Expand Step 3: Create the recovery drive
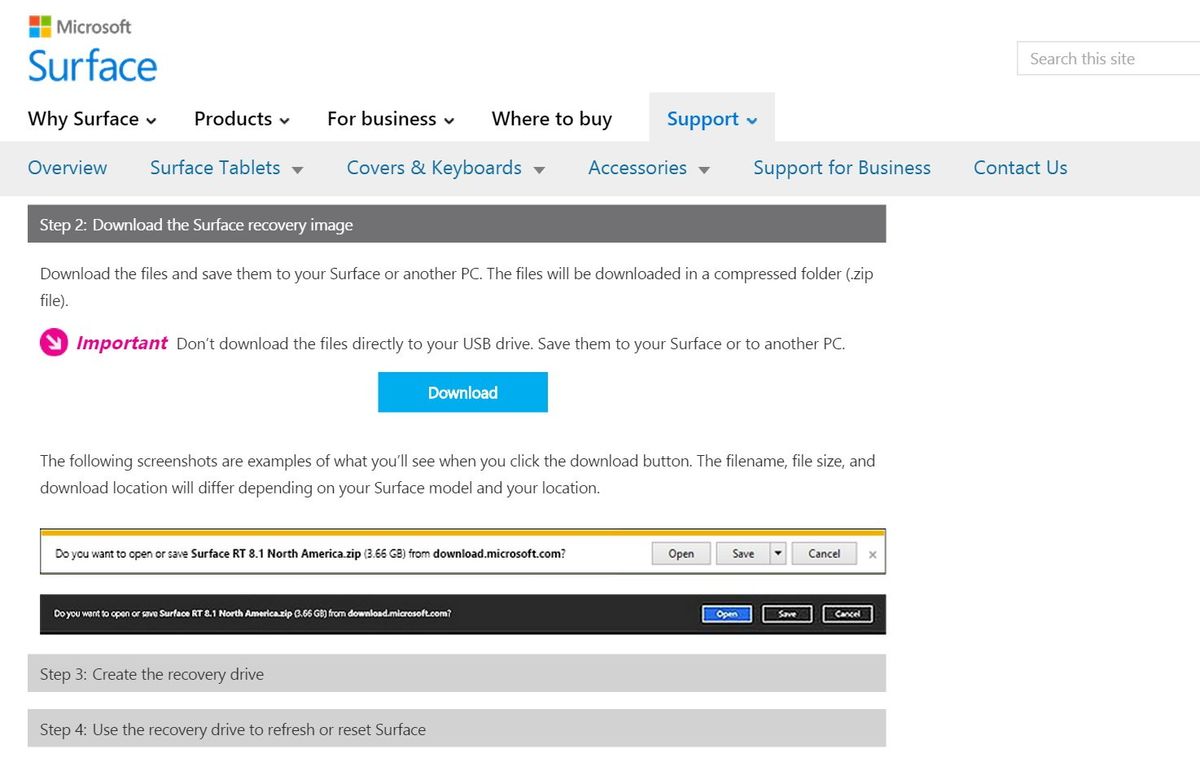 [x=462, y=673]
